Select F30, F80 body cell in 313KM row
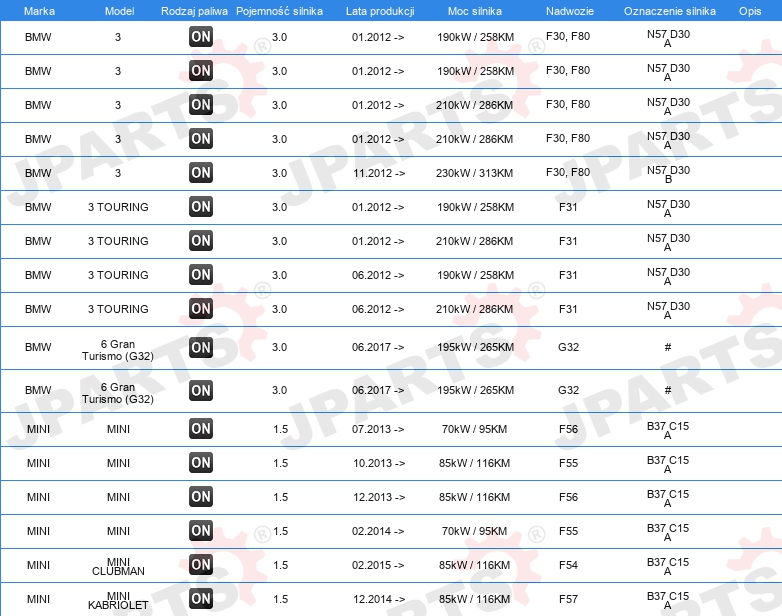 pos(568,172)
